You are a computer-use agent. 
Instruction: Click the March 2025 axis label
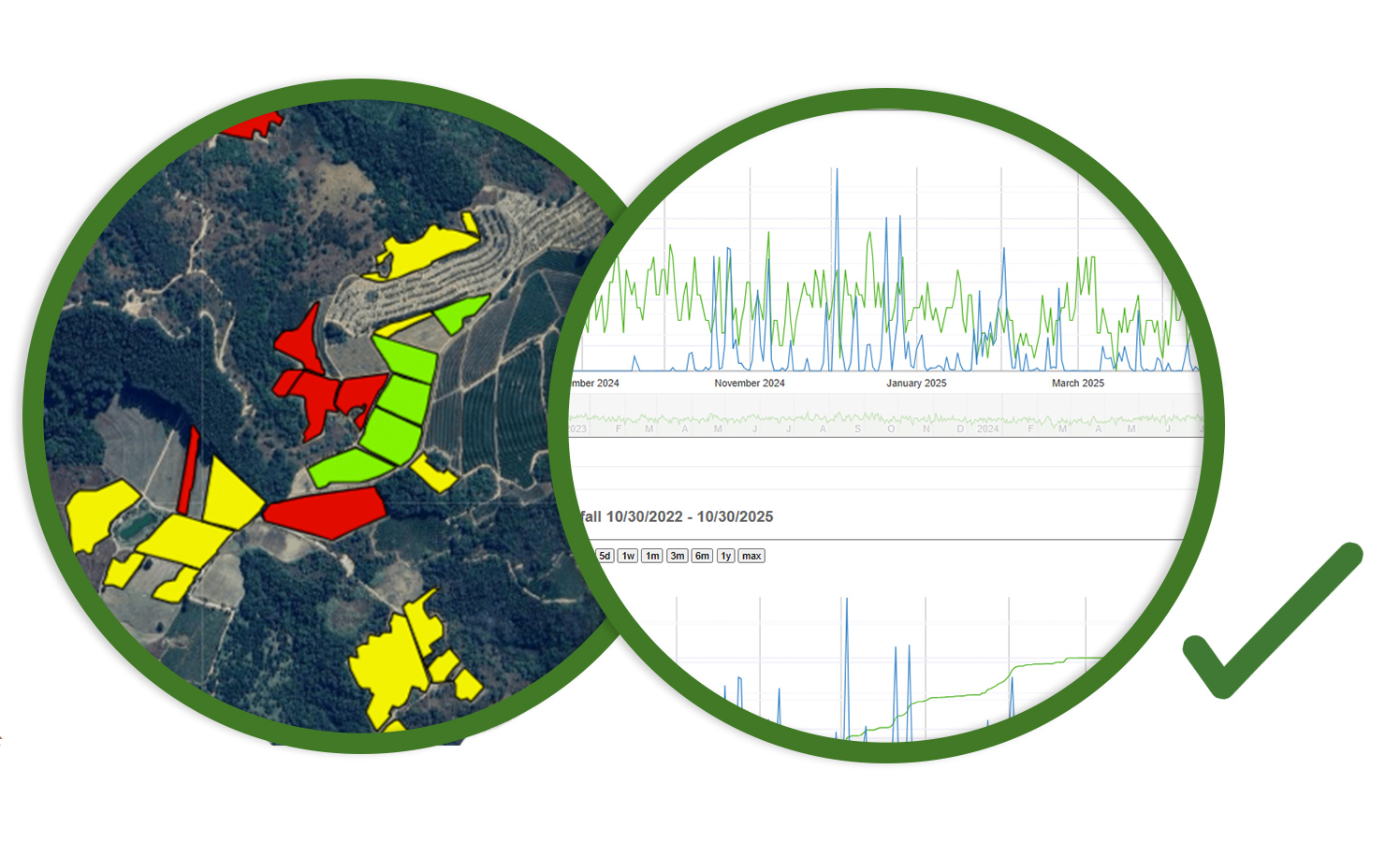coord(1077,384)
